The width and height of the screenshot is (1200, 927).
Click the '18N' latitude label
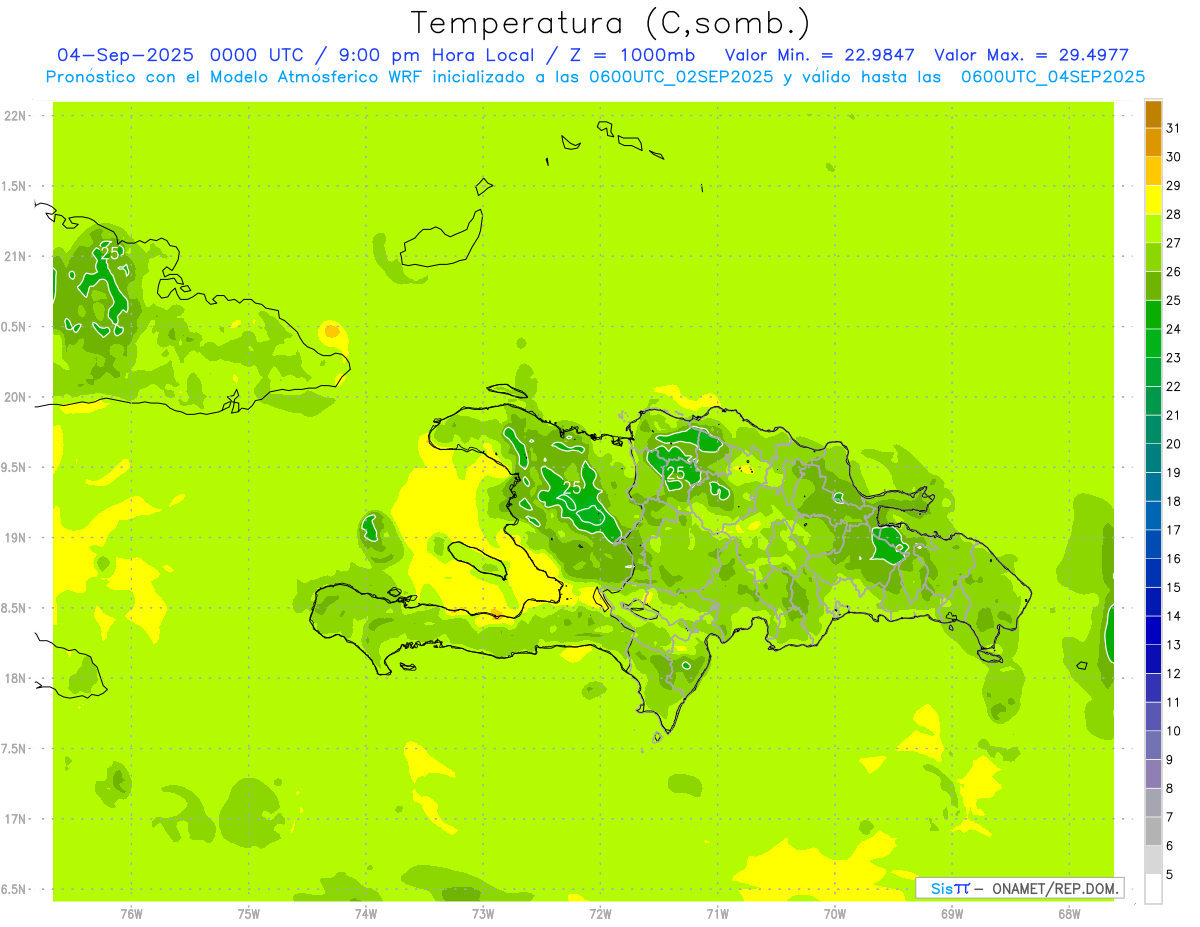(x=16, y=679)
